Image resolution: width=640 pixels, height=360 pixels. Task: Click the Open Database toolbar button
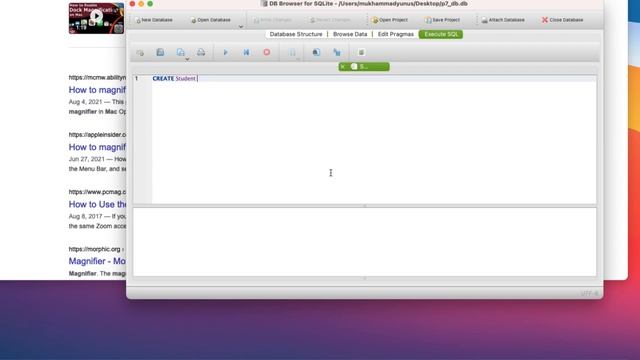211,20
